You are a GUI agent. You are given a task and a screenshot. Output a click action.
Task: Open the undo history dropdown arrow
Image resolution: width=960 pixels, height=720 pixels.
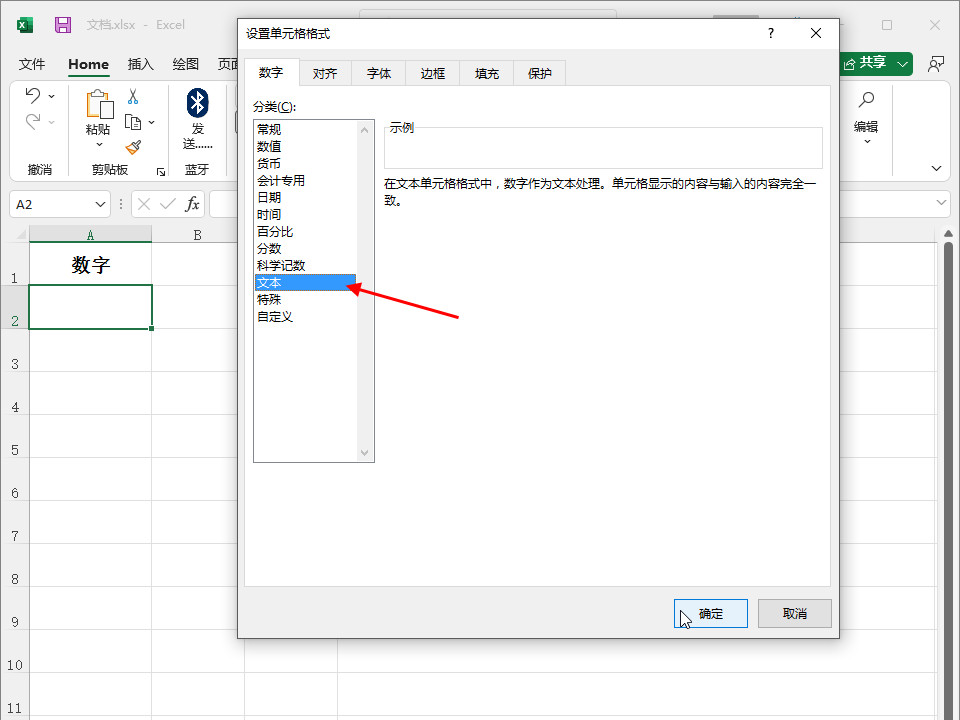[52, 96]
